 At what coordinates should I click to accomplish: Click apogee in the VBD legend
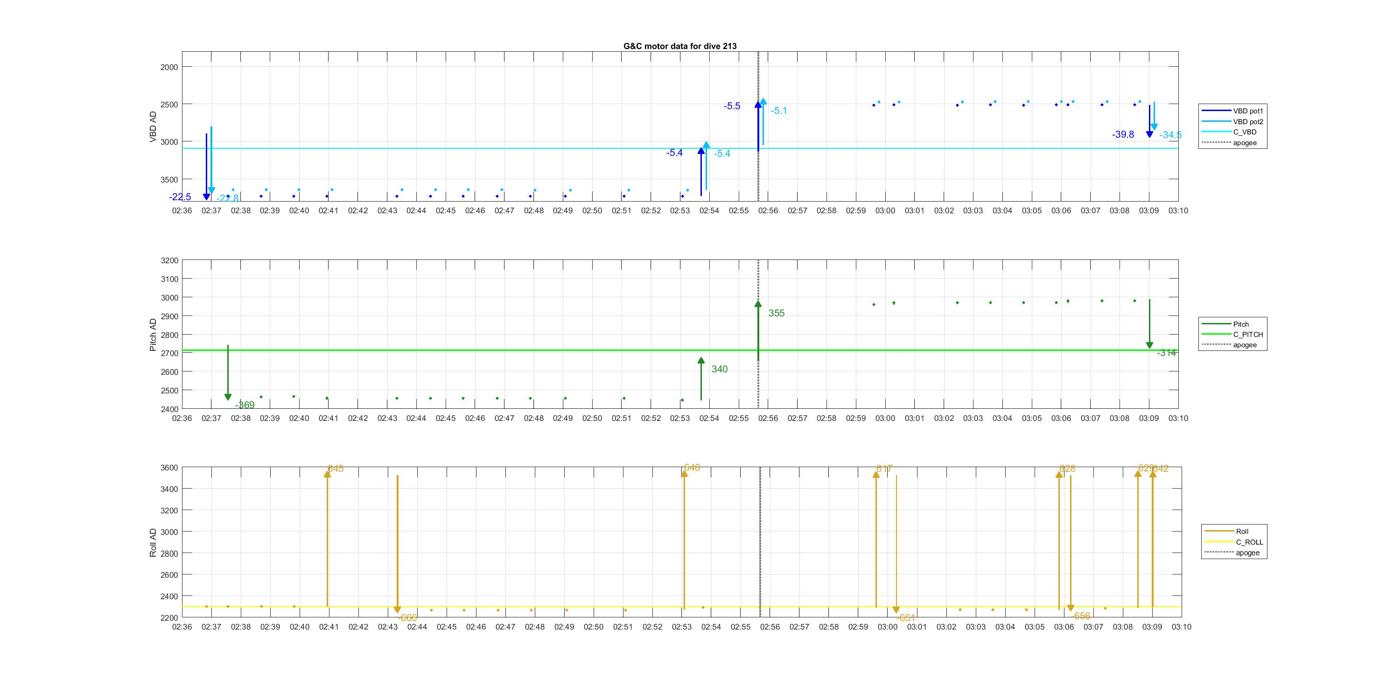1232,143
